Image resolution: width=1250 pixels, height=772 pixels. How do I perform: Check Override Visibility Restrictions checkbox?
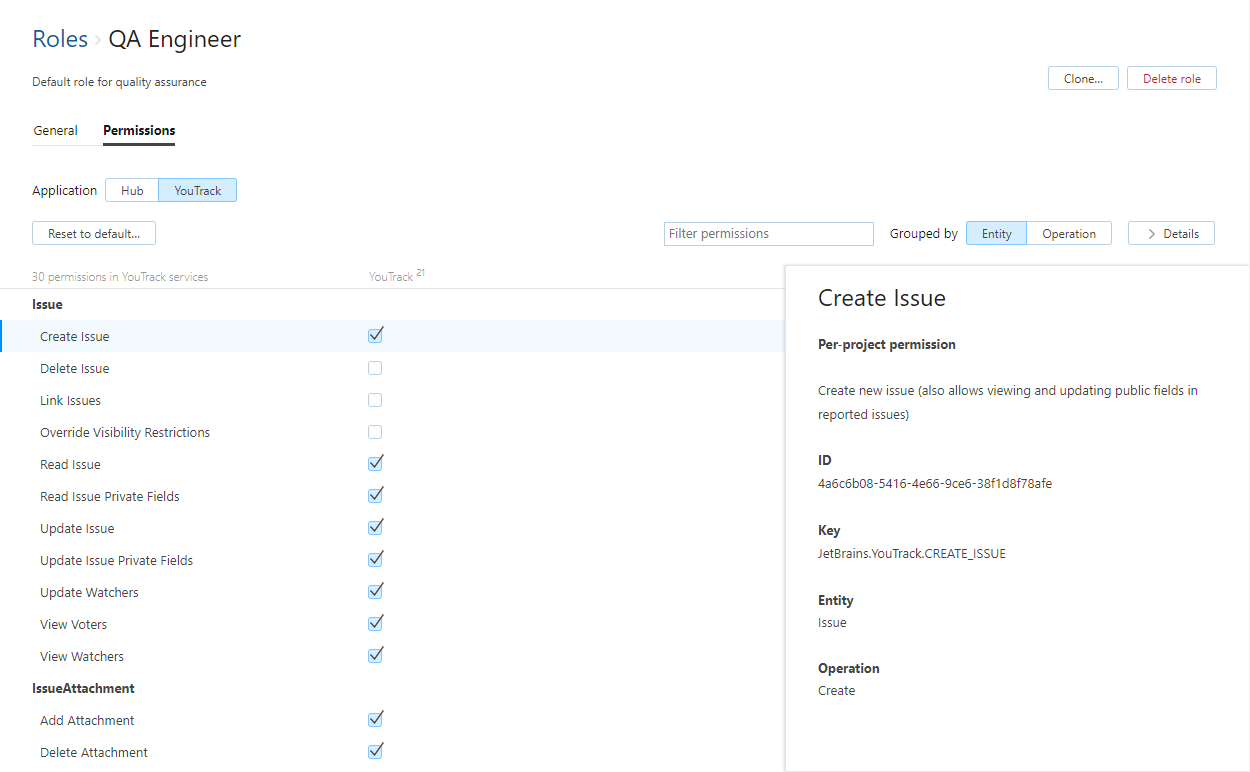tap(375, 432)
